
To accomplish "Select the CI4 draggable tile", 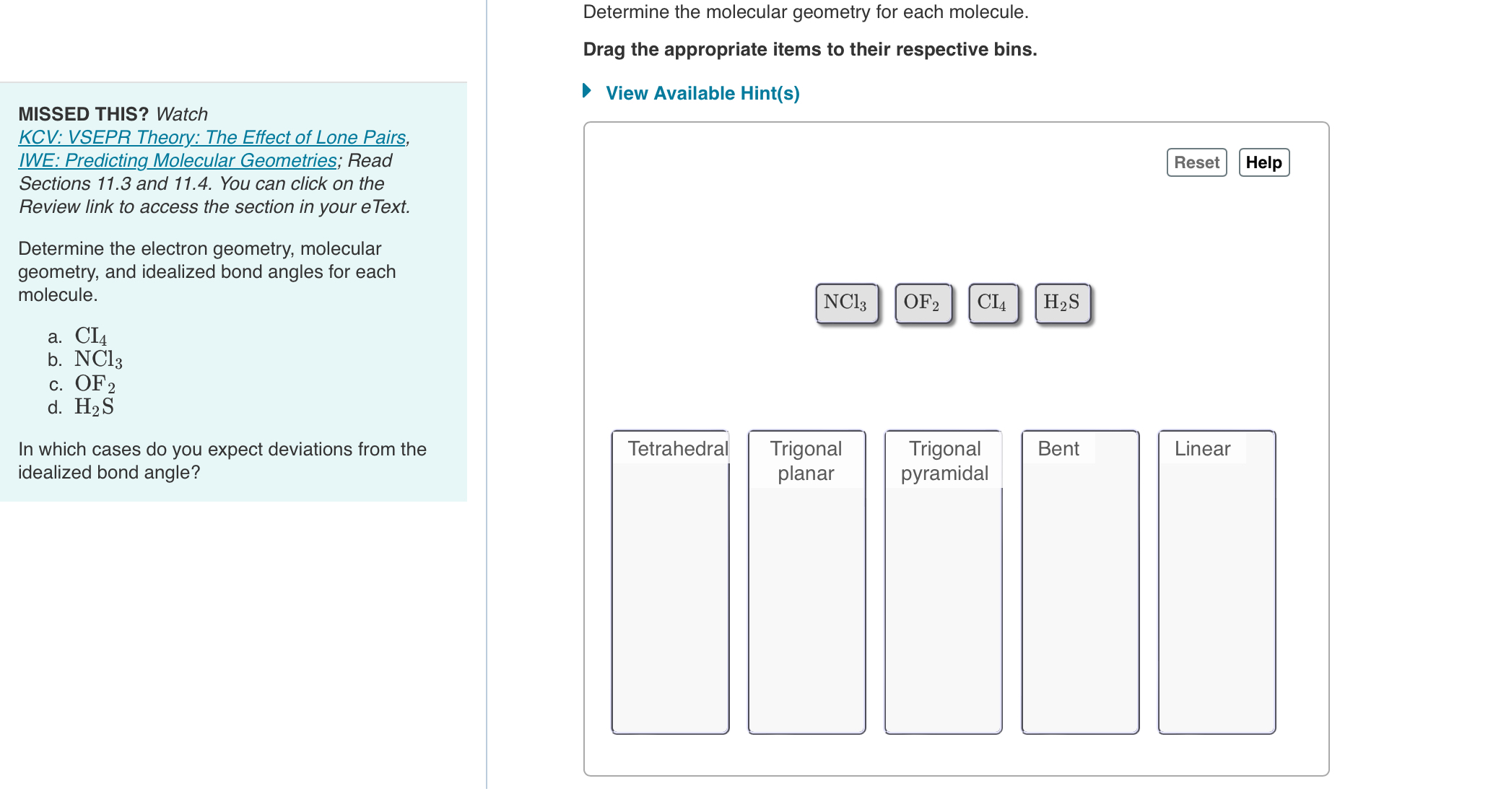I will tap(993, 302).
